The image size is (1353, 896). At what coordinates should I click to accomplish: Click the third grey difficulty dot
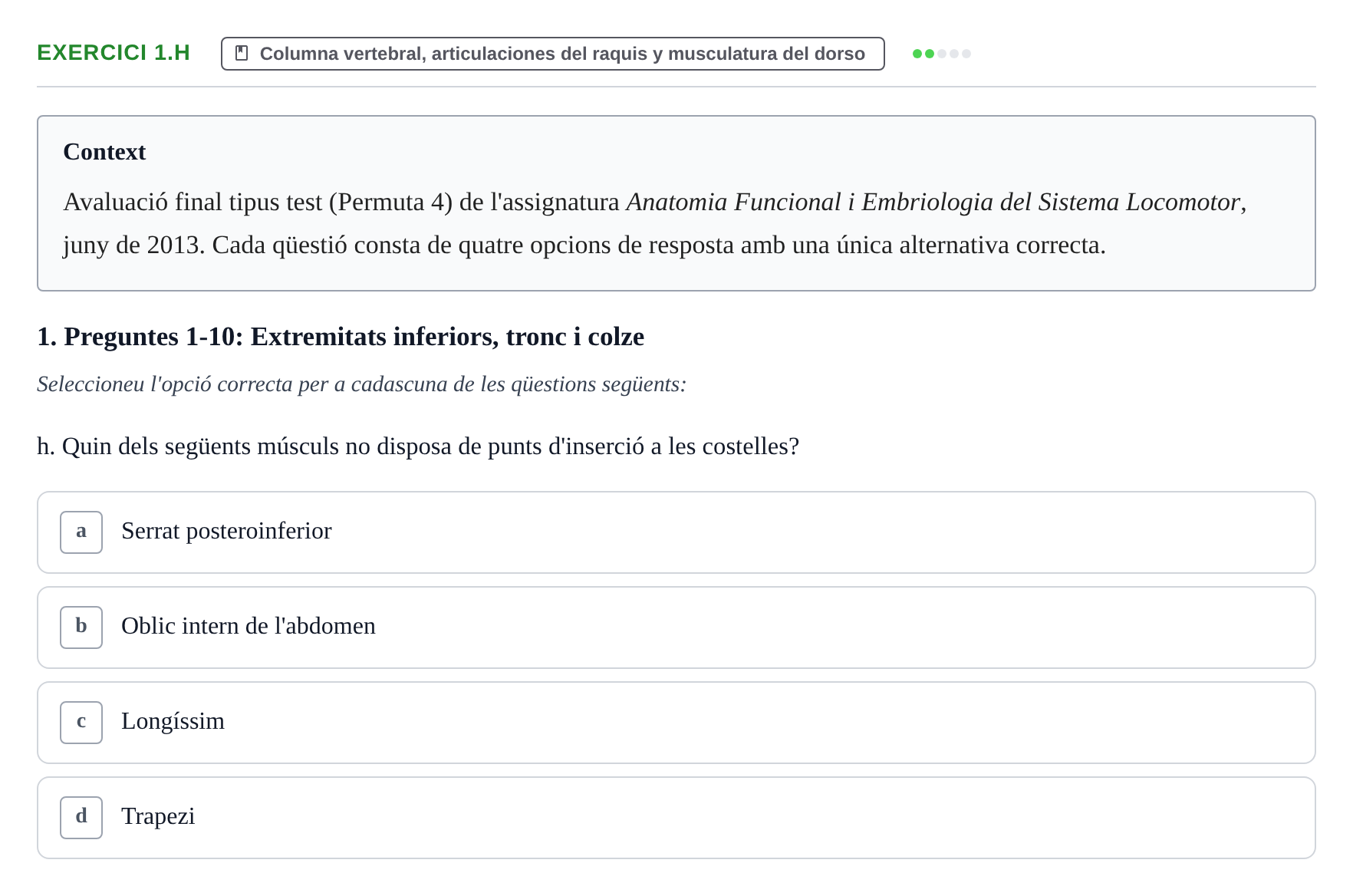[x=942, y=54]
